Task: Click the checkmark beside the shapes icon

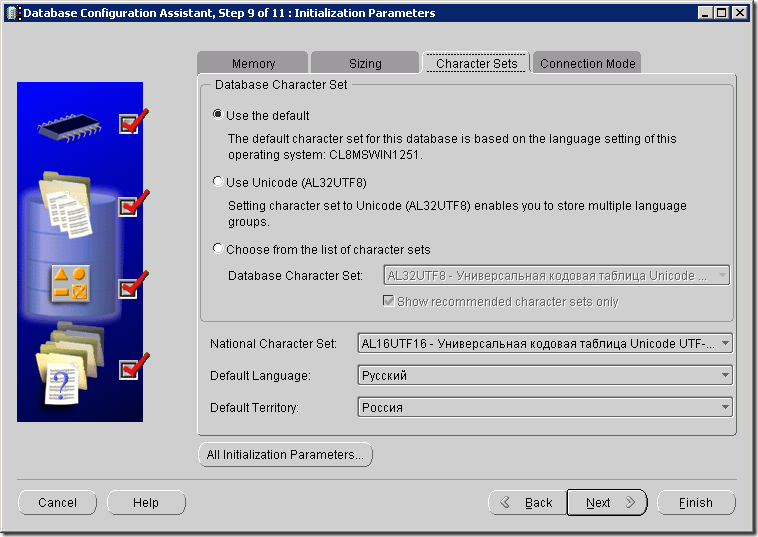Action: (x=133, y=285)
